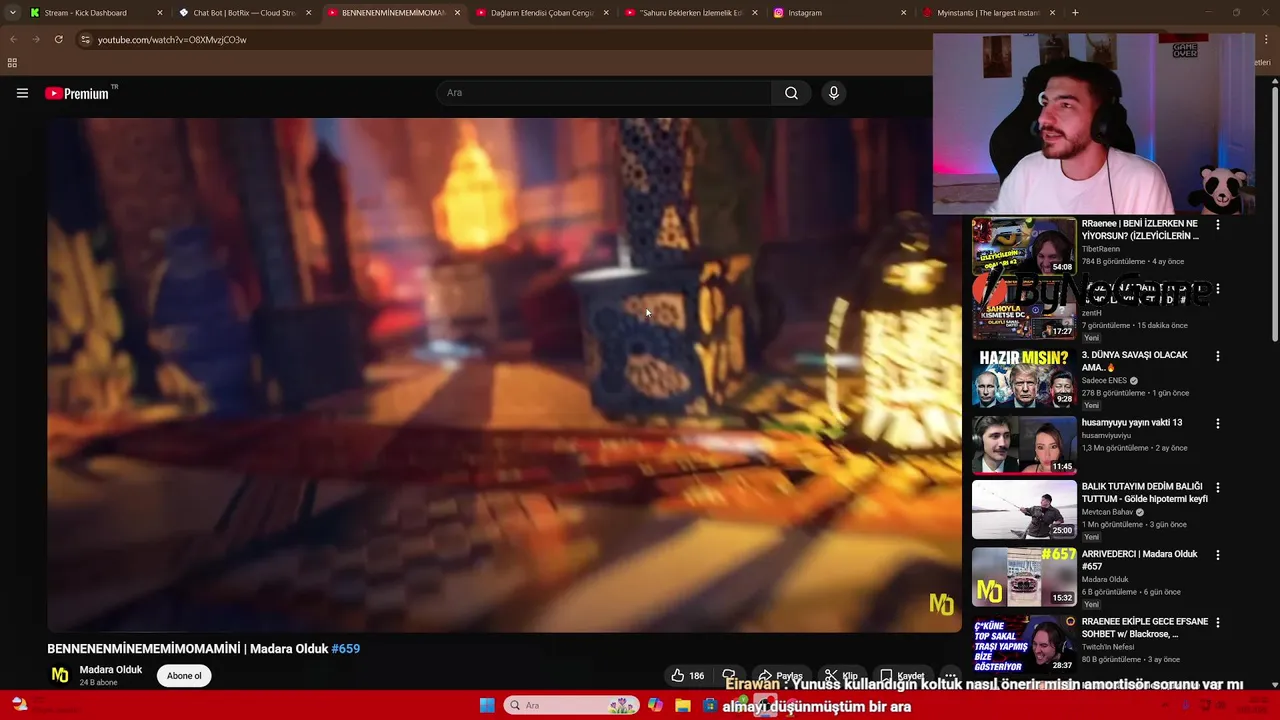Screen dimensions: 1280x720
Task: Close the Chat Bot BotRix tab
Action: 308,13
